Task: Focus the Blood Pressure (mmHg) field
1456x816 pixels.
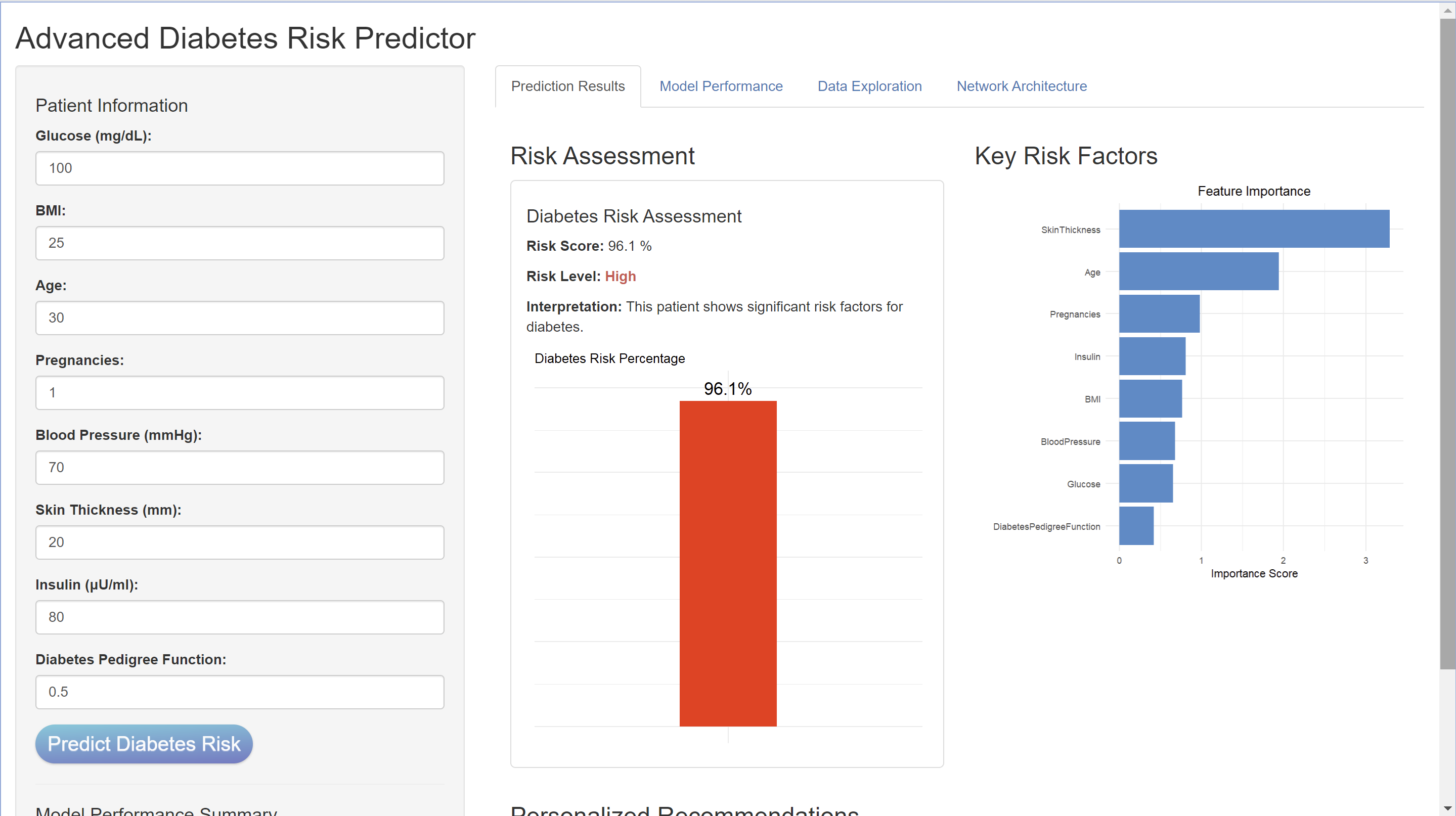Action: tap(240, 467)
